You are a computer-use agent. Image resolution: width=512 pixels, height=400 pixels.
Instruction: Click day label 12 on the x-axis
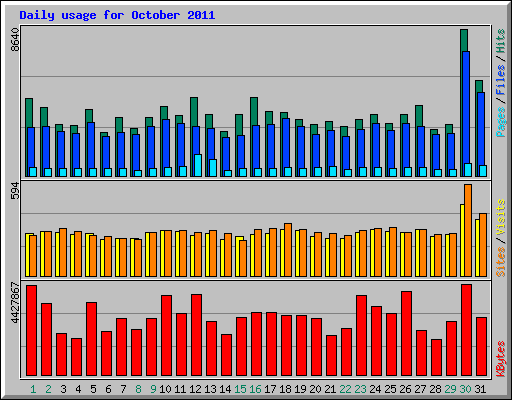coord(195,389)
